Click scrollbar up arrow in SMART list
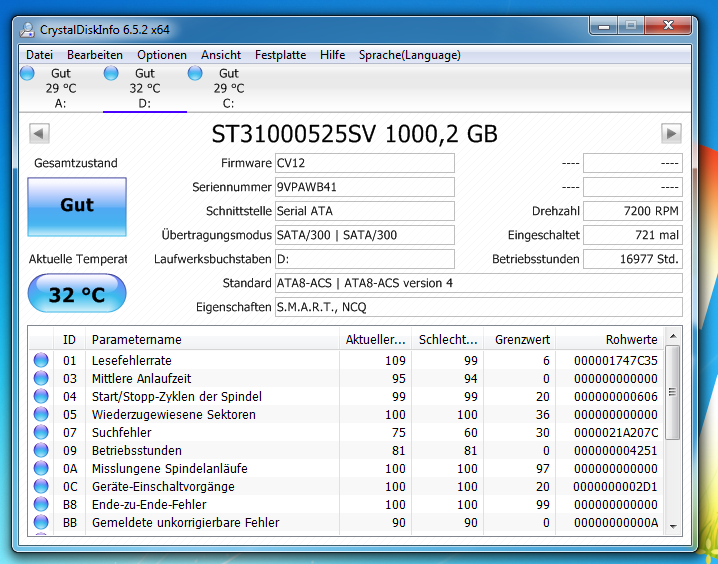 (x=673, y=336)
